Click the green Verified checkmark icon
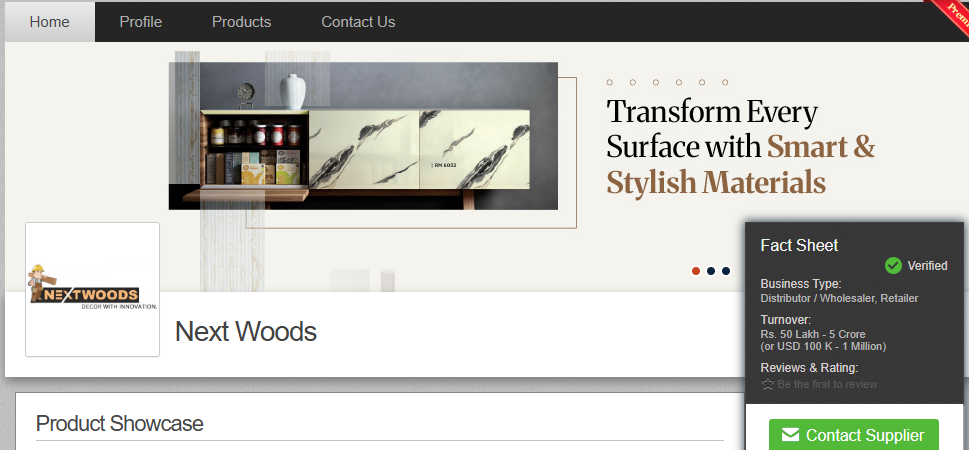 (x=893, y=265)
